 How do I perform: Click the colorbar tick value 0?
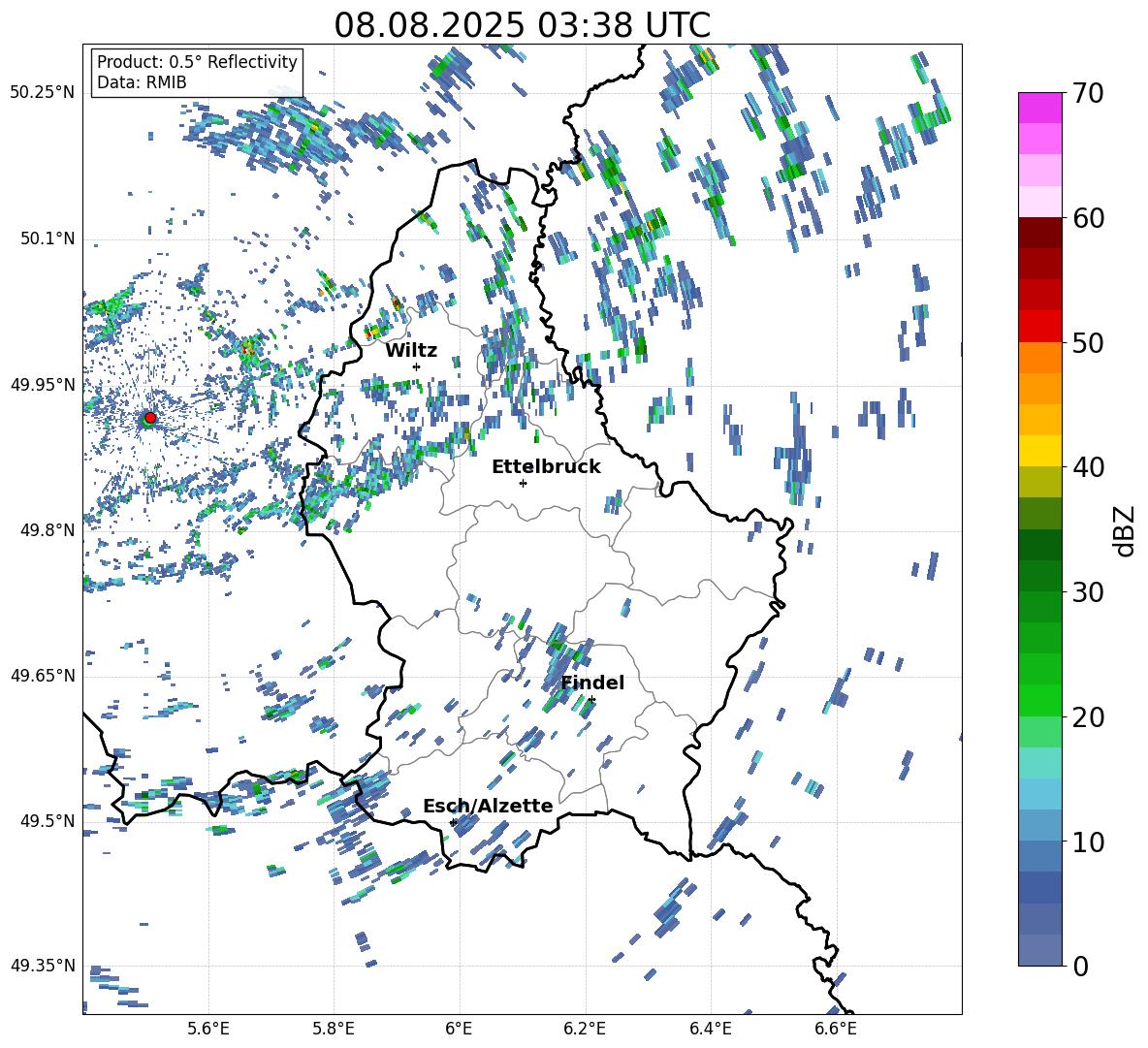tap(1080, 966)
